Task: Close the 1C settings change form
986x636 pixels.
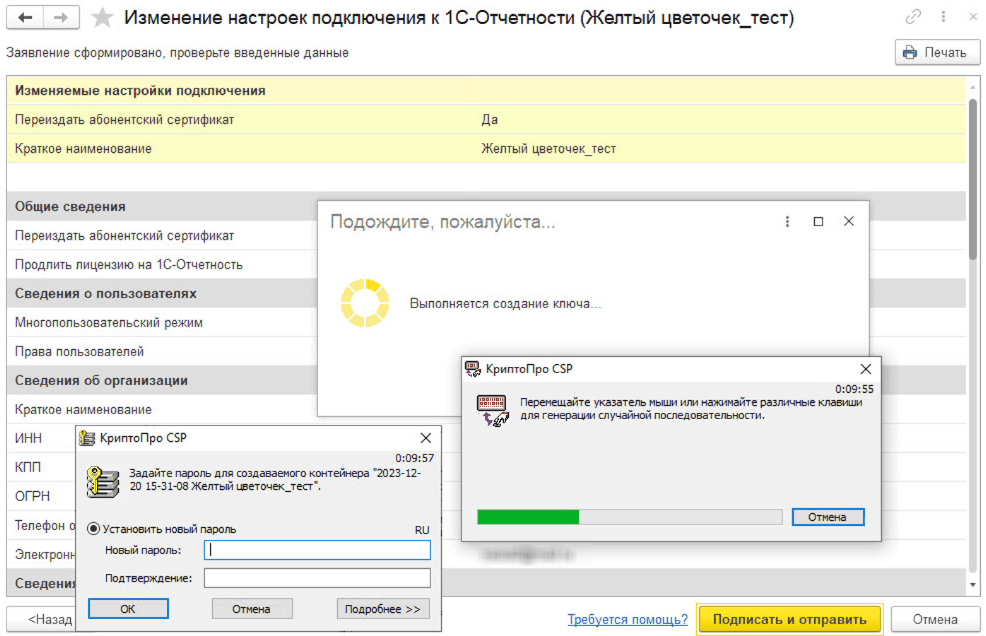Action: (973, 17)
